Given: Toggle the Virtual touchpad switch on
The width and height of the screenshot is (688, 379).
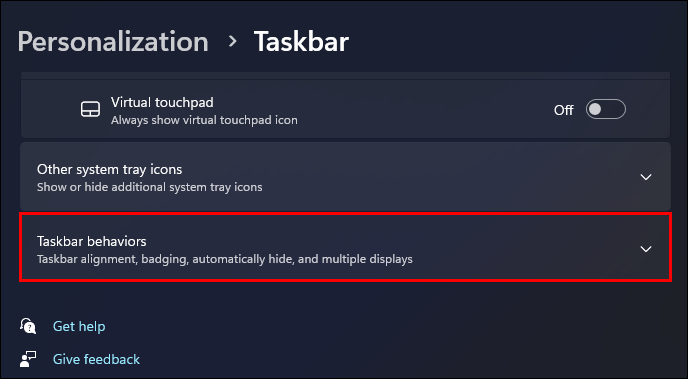Looking at the screenshot, I should (x=606, y=109).
